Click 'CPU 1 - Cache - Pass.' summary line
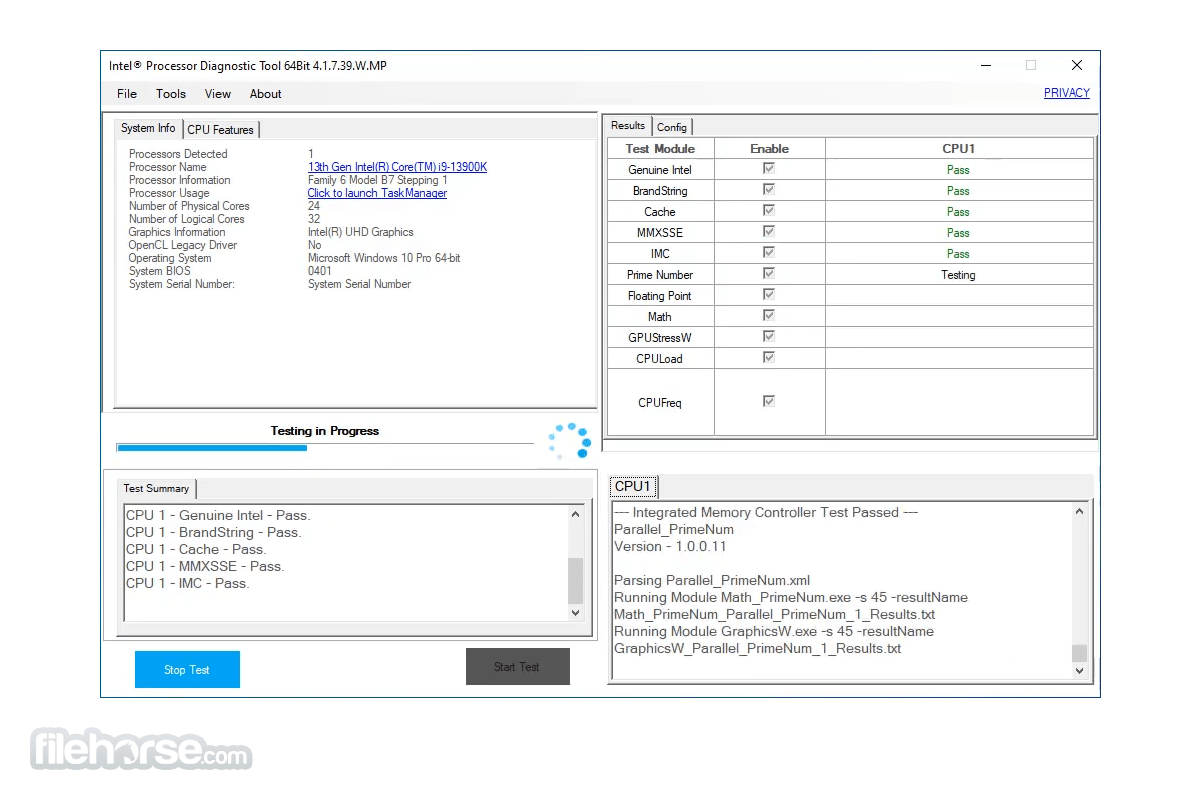Image resolution: width=1200 pixels, height=800 pixels. 196,549
